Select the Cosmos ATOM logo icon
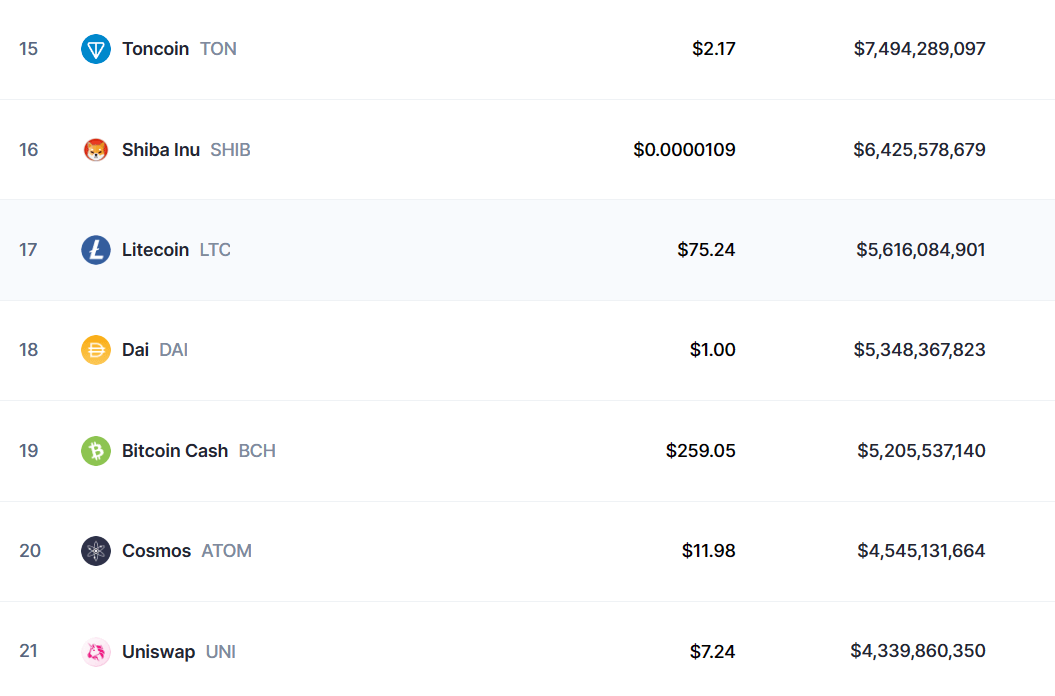The width and height of the screenshot is (1055, 696). tap(95, 551)
